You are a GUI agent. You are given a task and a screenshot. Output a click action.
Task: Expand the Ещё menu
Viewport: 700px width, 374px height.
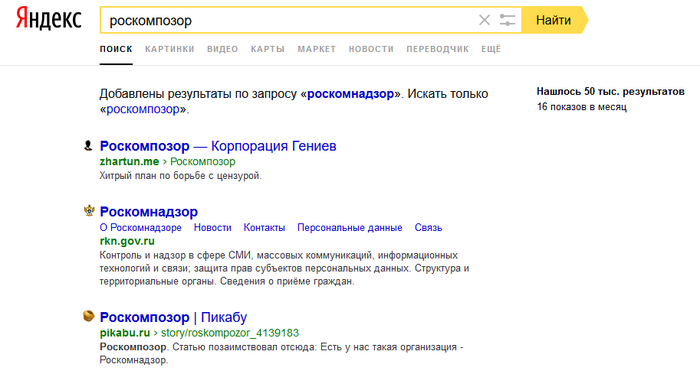coord(491,49)
